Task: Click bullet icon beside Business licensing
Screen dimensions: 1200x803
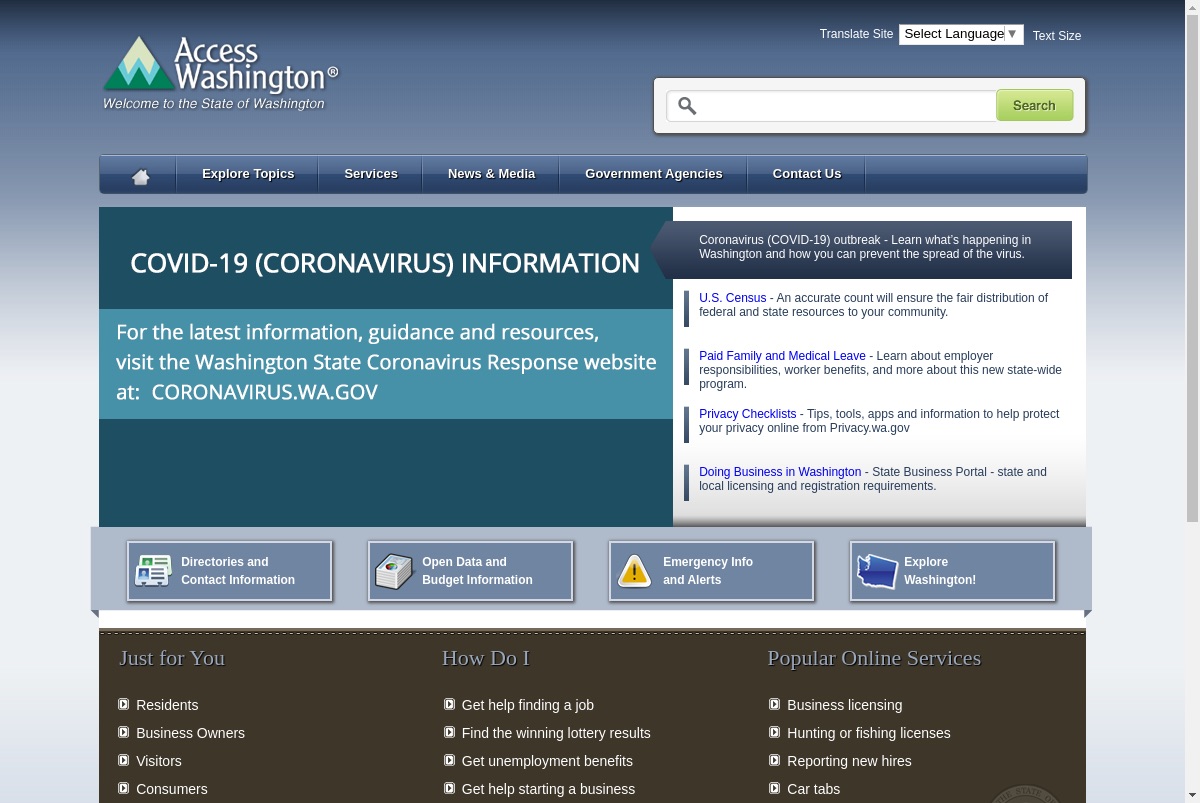Action: (775, 704)
